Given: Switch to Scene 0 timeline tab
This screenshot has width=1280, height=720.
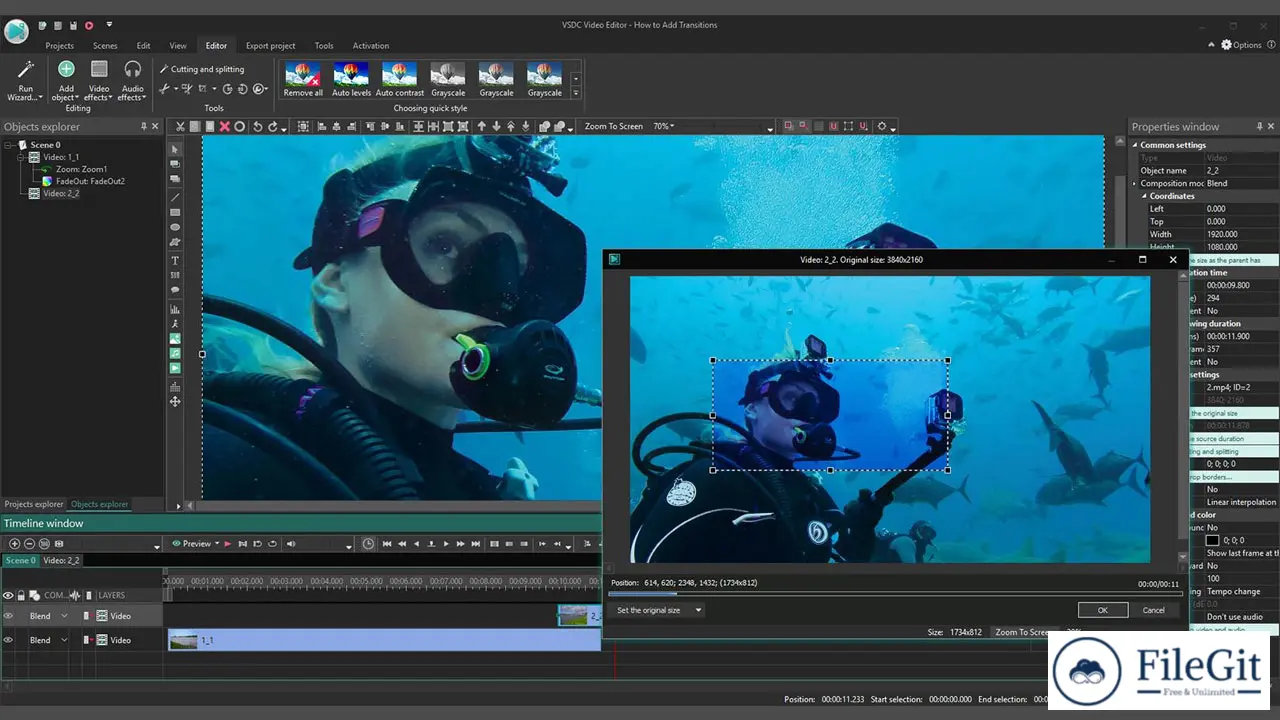Looking at the screenshot, I should [20, 561].
